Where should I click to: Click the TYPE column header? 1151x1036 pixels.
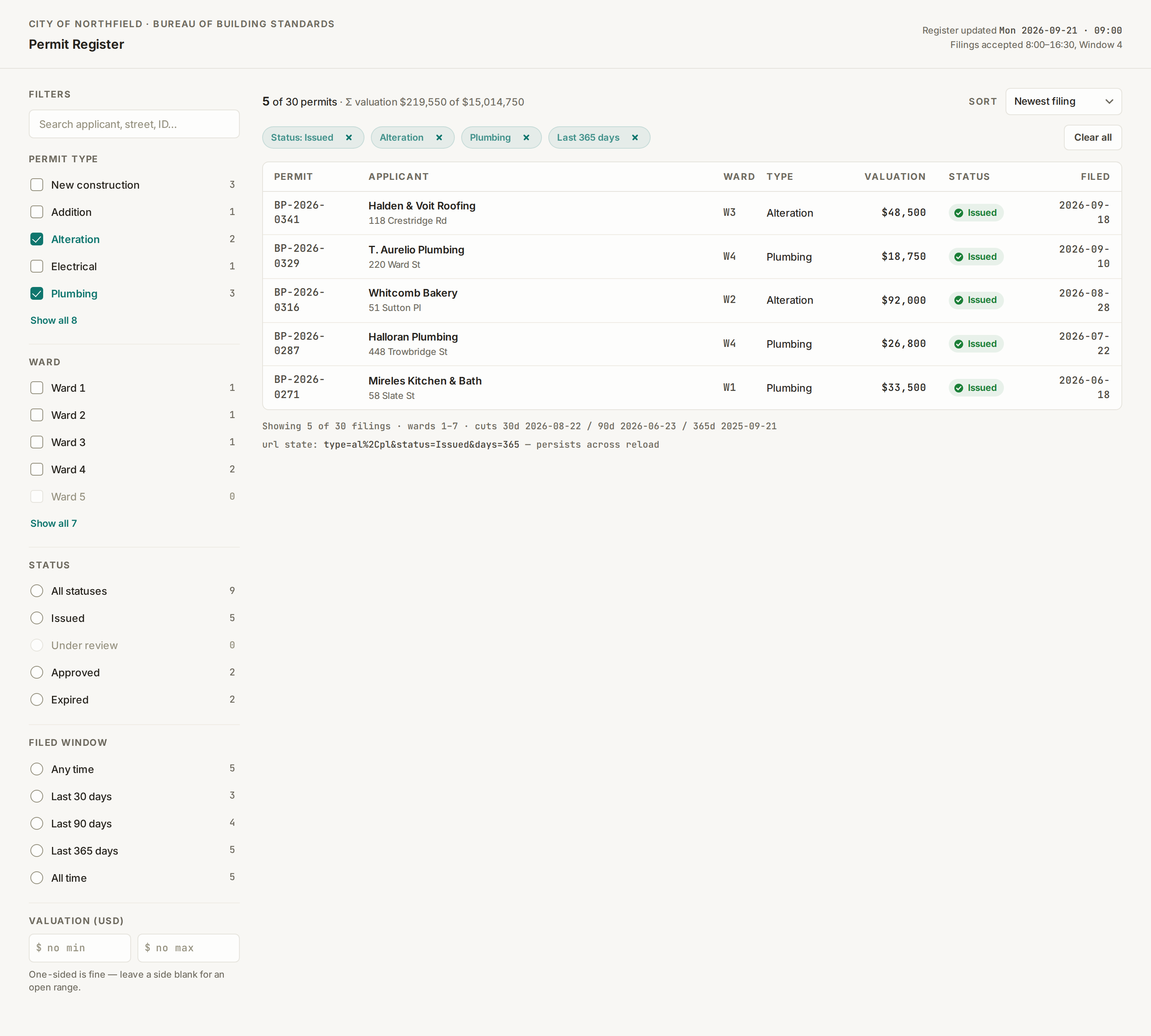pos(779,177)
